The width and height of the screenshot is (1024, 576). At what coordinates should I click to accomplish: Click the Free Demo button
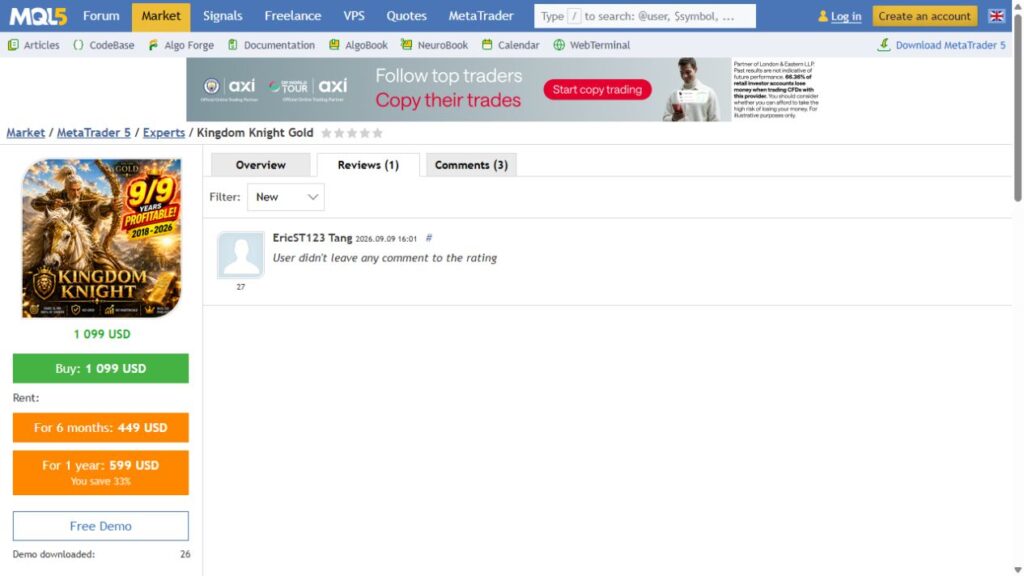(101, 526)
